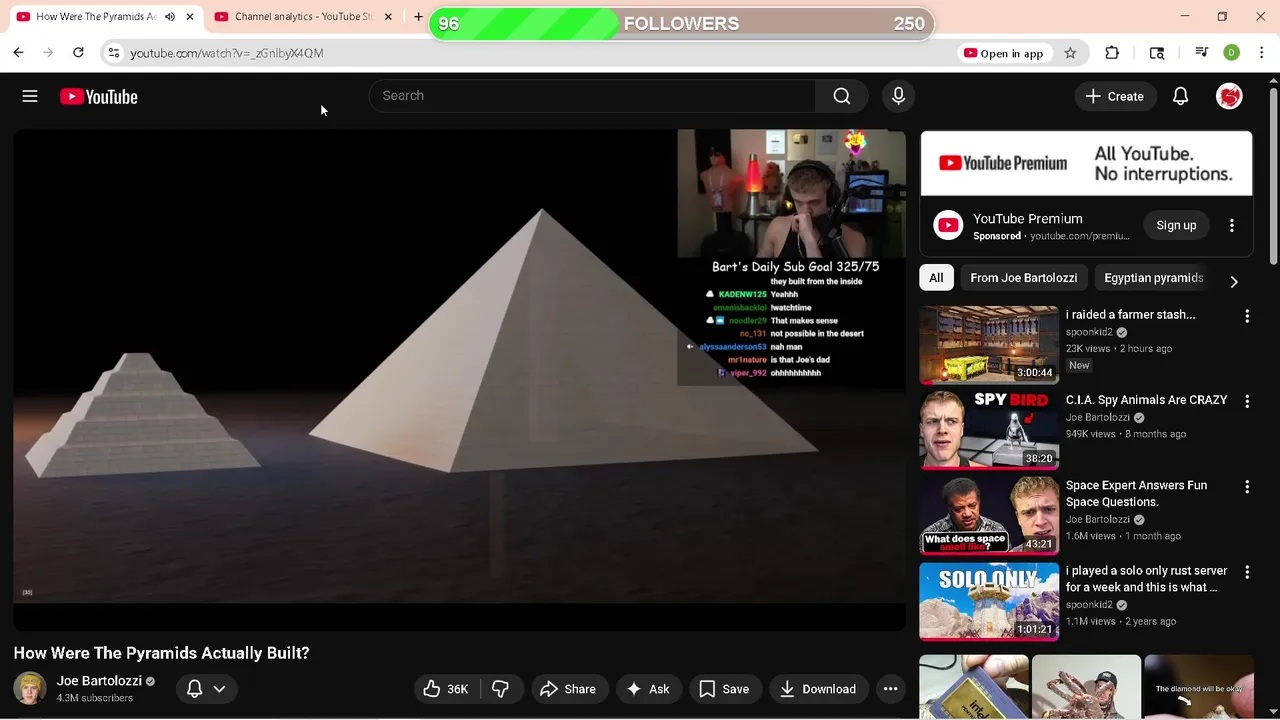Open a new browser tab
This screenshot has height=720, width=1280.
(418, 17)
